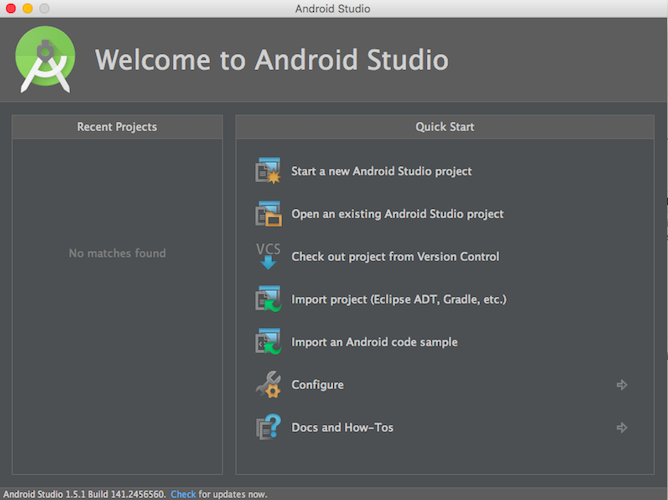Click the Import project icon
This screenshot has width=668, height=500.
click(268, 299)
